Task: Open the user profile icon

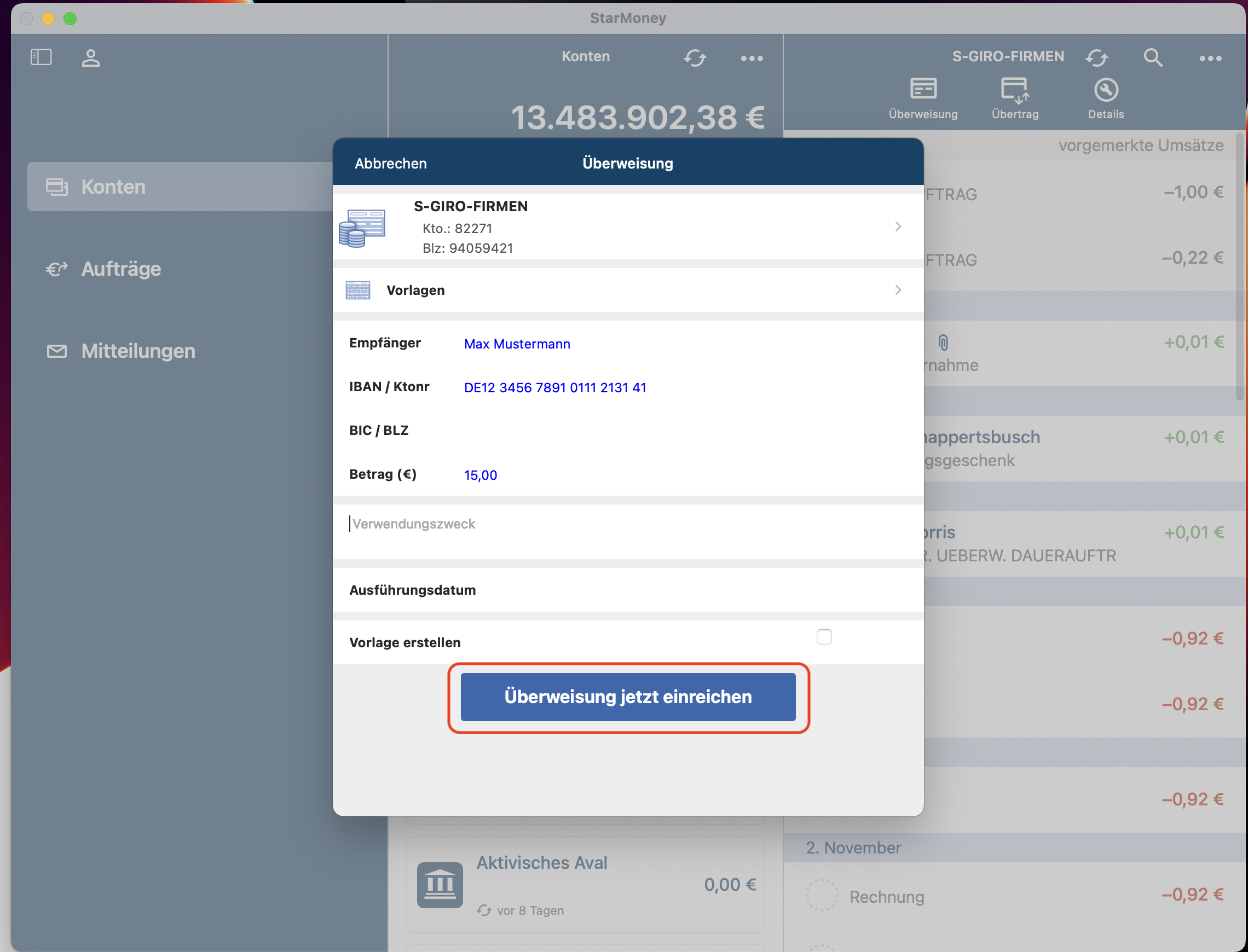Action: click(91, 58)
